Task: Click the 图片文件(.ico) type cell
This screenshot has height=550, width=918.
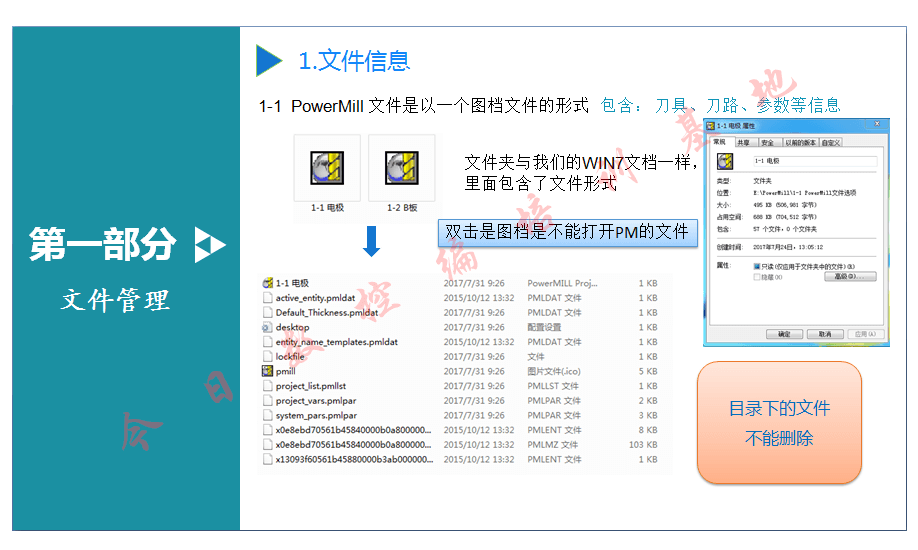Action: pos(554,371)
